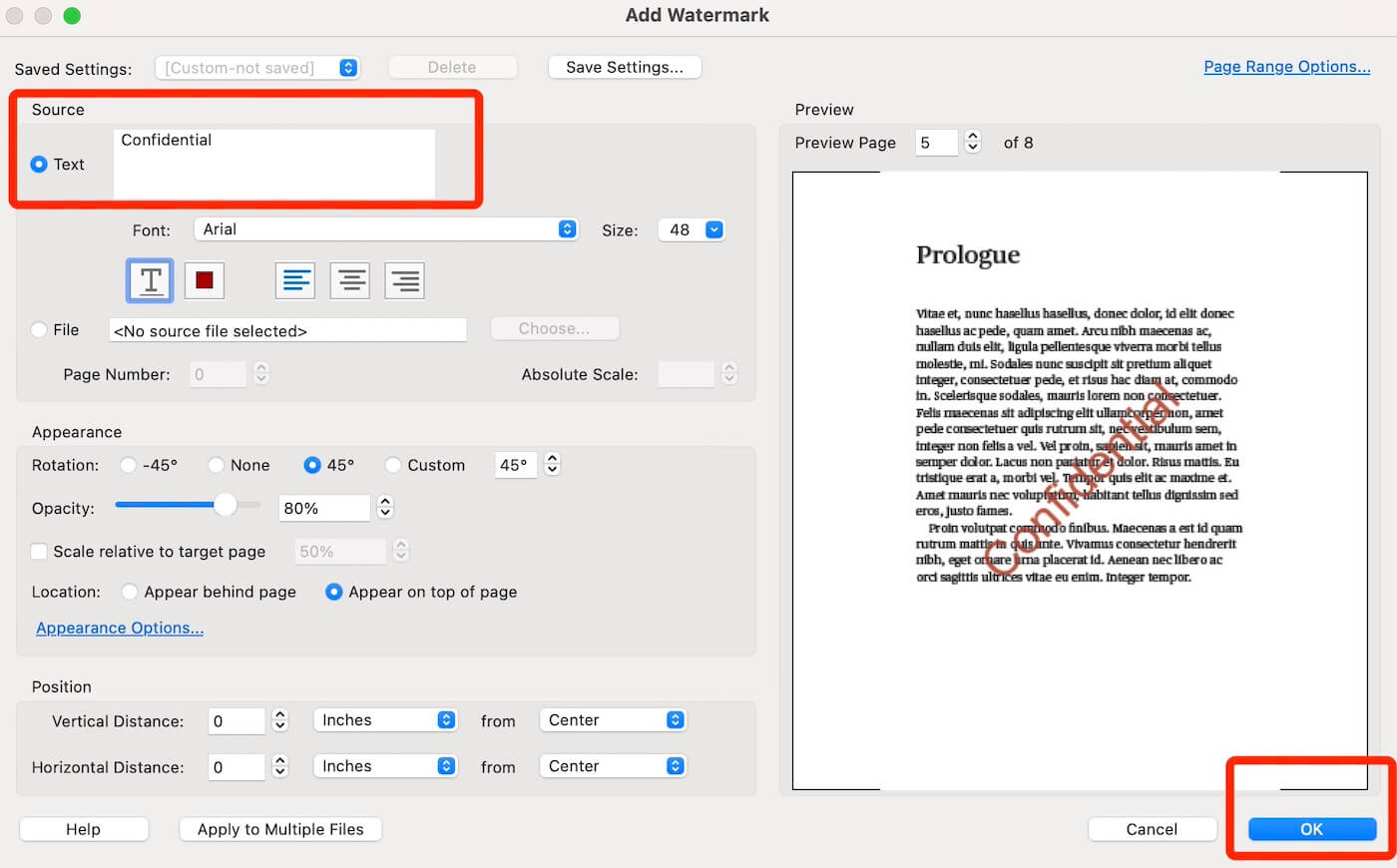Click the OK button

coord(1310,829)
